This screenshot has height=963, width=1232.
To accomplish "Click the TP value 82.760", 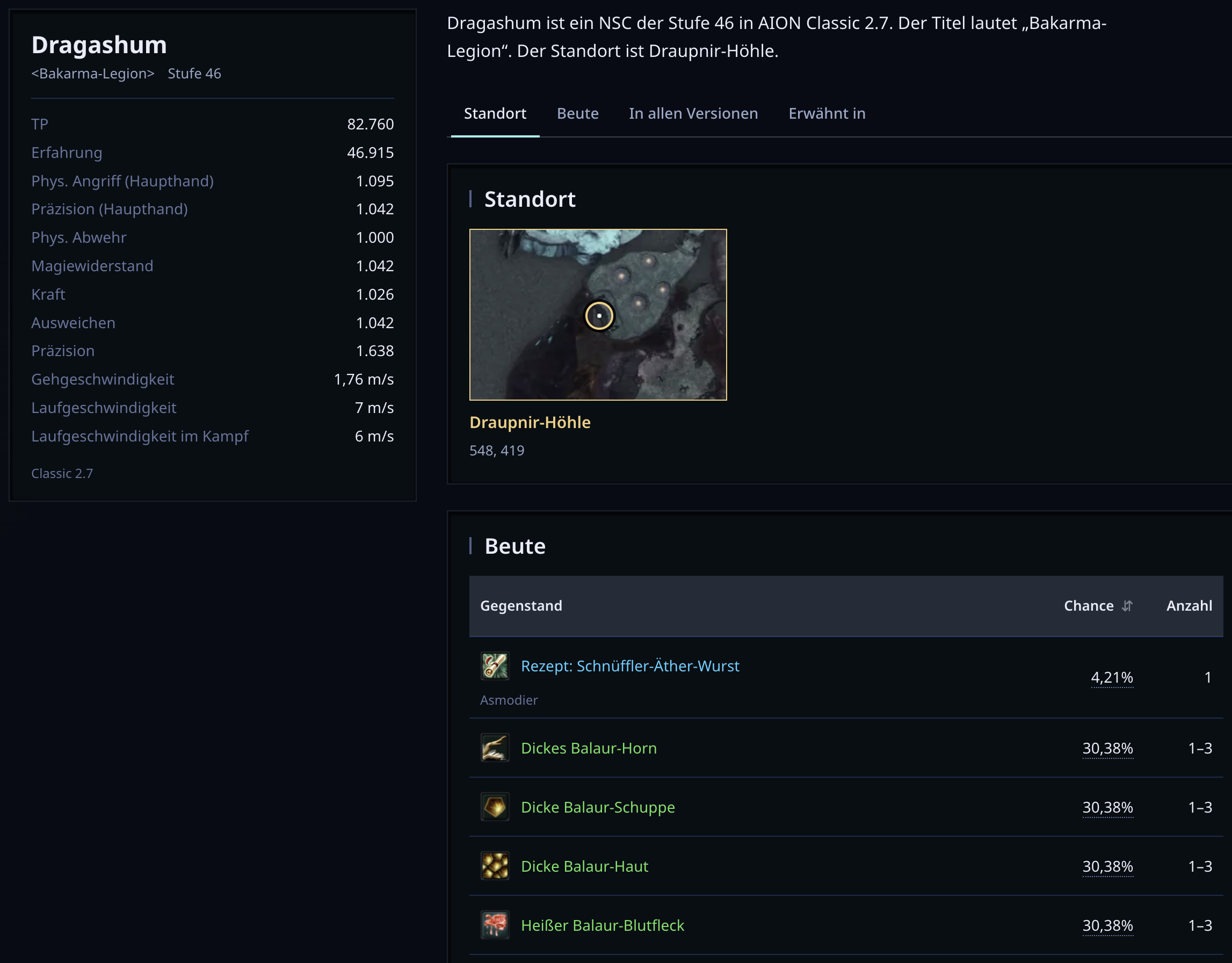I will pyautogui.click(x=370, y=124).
